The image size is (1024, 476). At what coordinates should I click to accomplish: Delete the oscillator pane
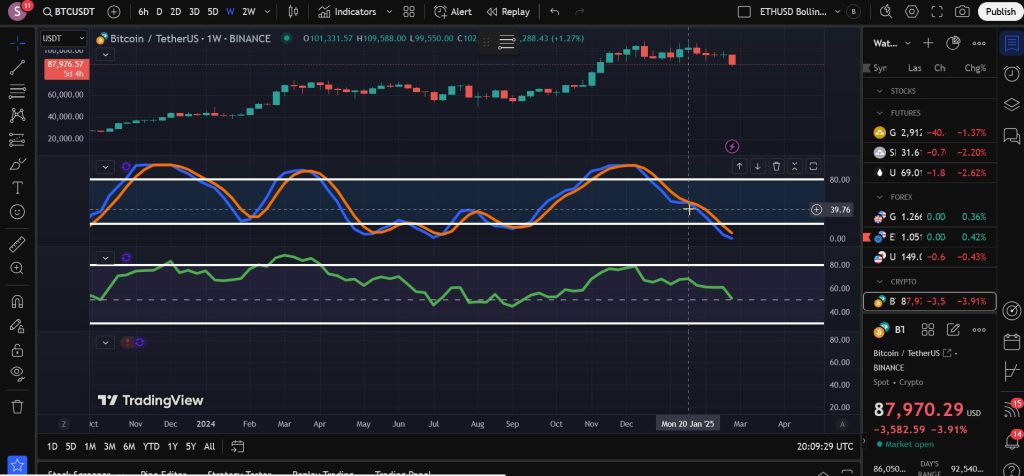click(776, 167)
